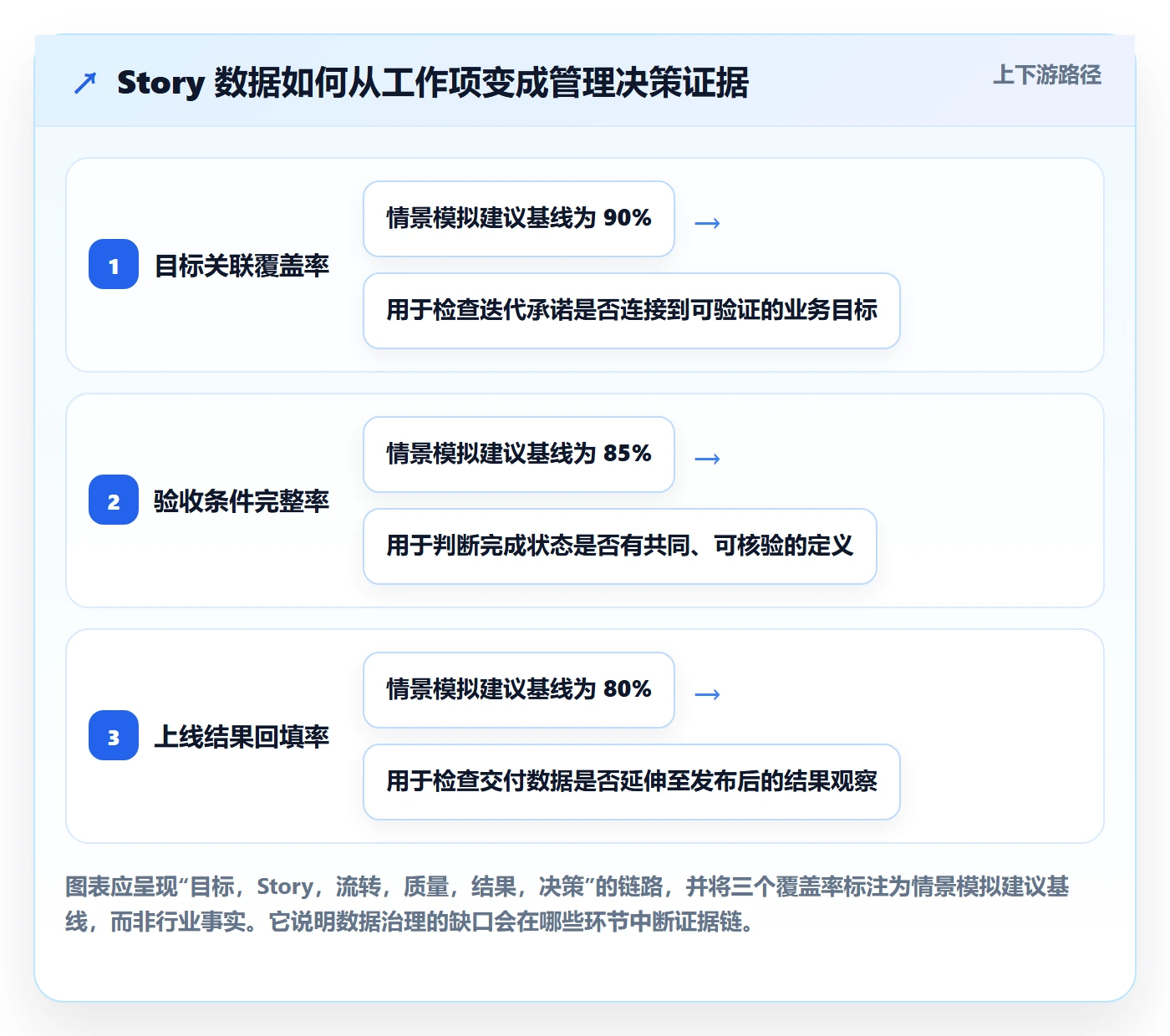Click the arrow next to the 90% baseline
This screenshot has height=1036, width=1170.
click(x=708, y=223)
